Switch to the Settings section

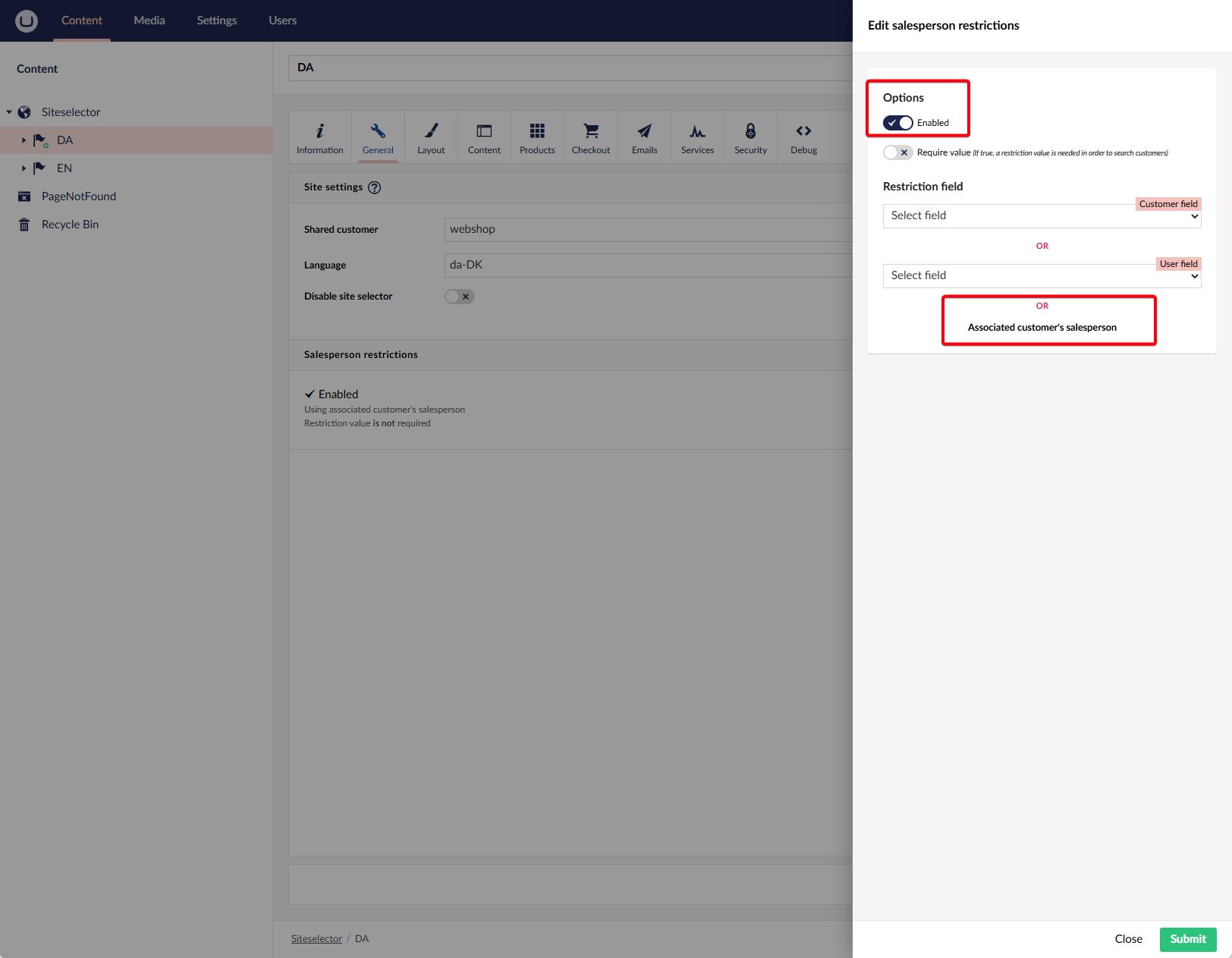tap(217, 20)
